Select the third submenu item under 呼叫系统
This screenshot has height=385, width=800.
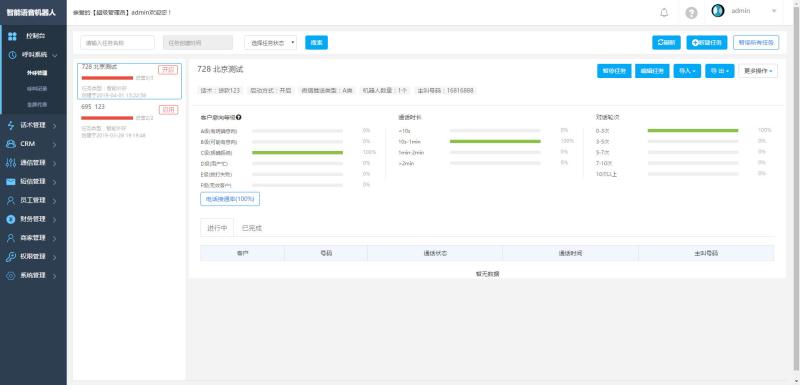(37, 105)
